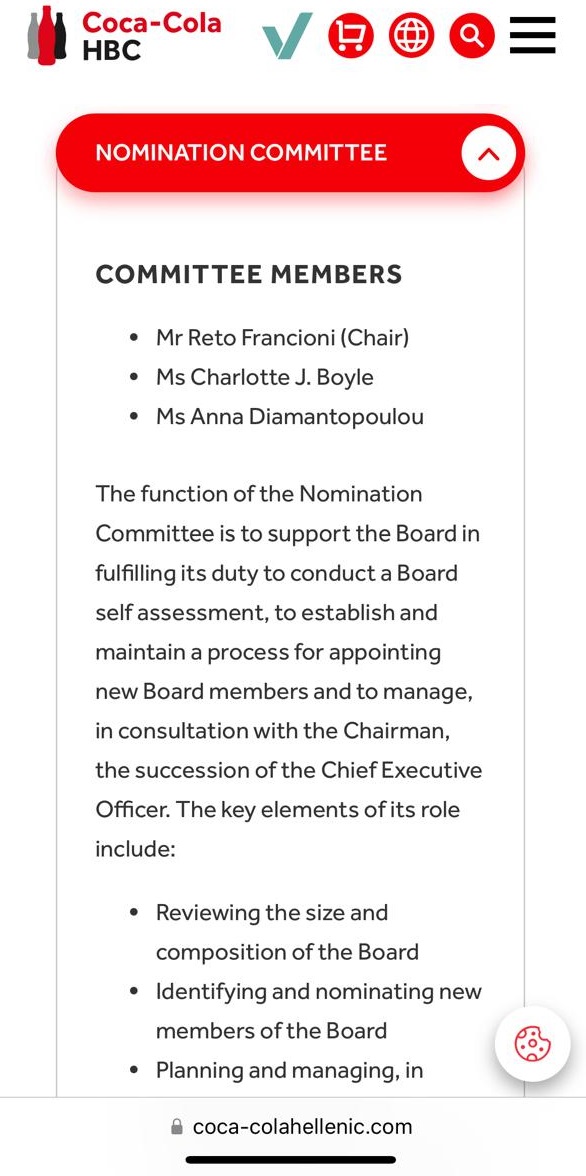Viewport: 586px width, 1176px height.
Task: Open the globe language selector icon
Action: [x=411, y=35]
